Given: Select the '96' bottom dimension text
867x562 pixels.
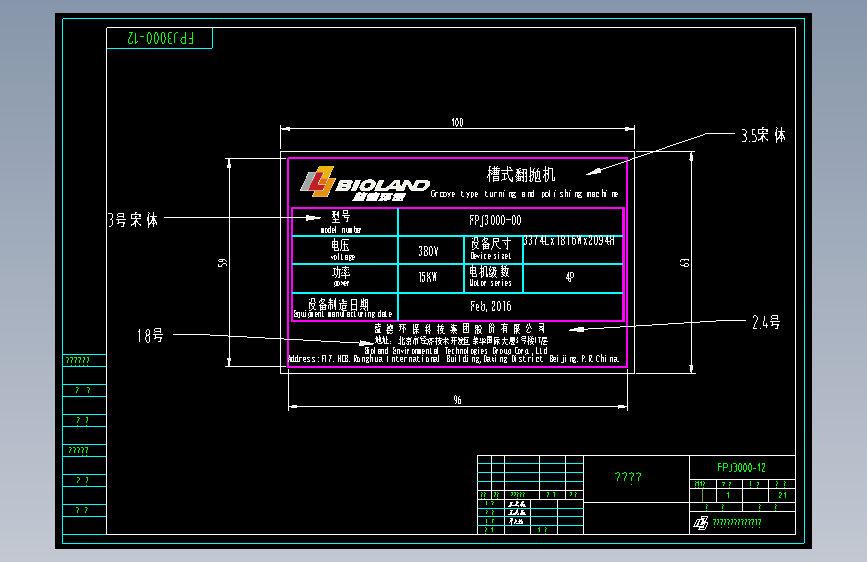Looking at the screenshot, I should point(457,400).
